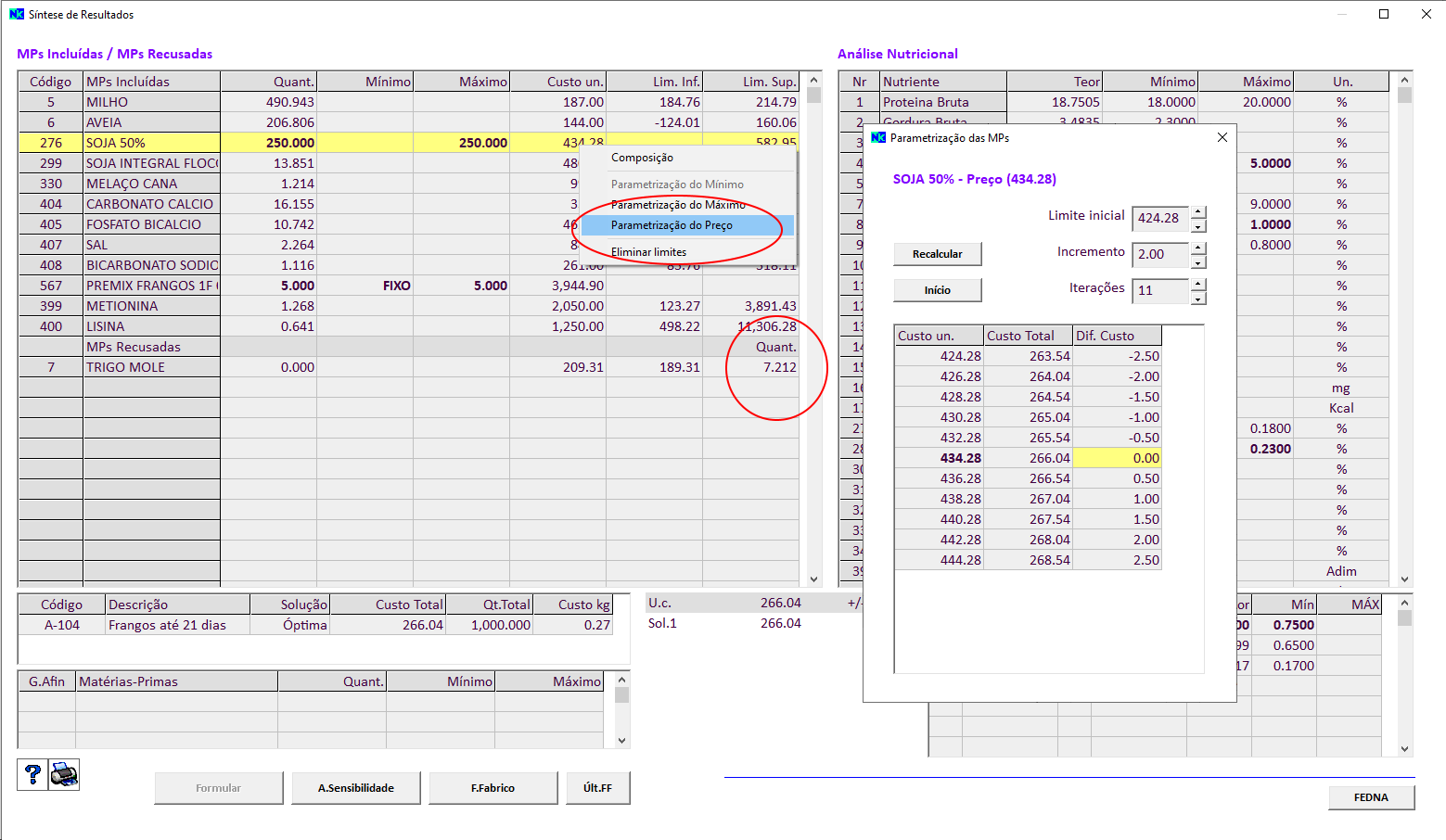Increase the Limite inicial value with up arrow

click(1198, 212)
